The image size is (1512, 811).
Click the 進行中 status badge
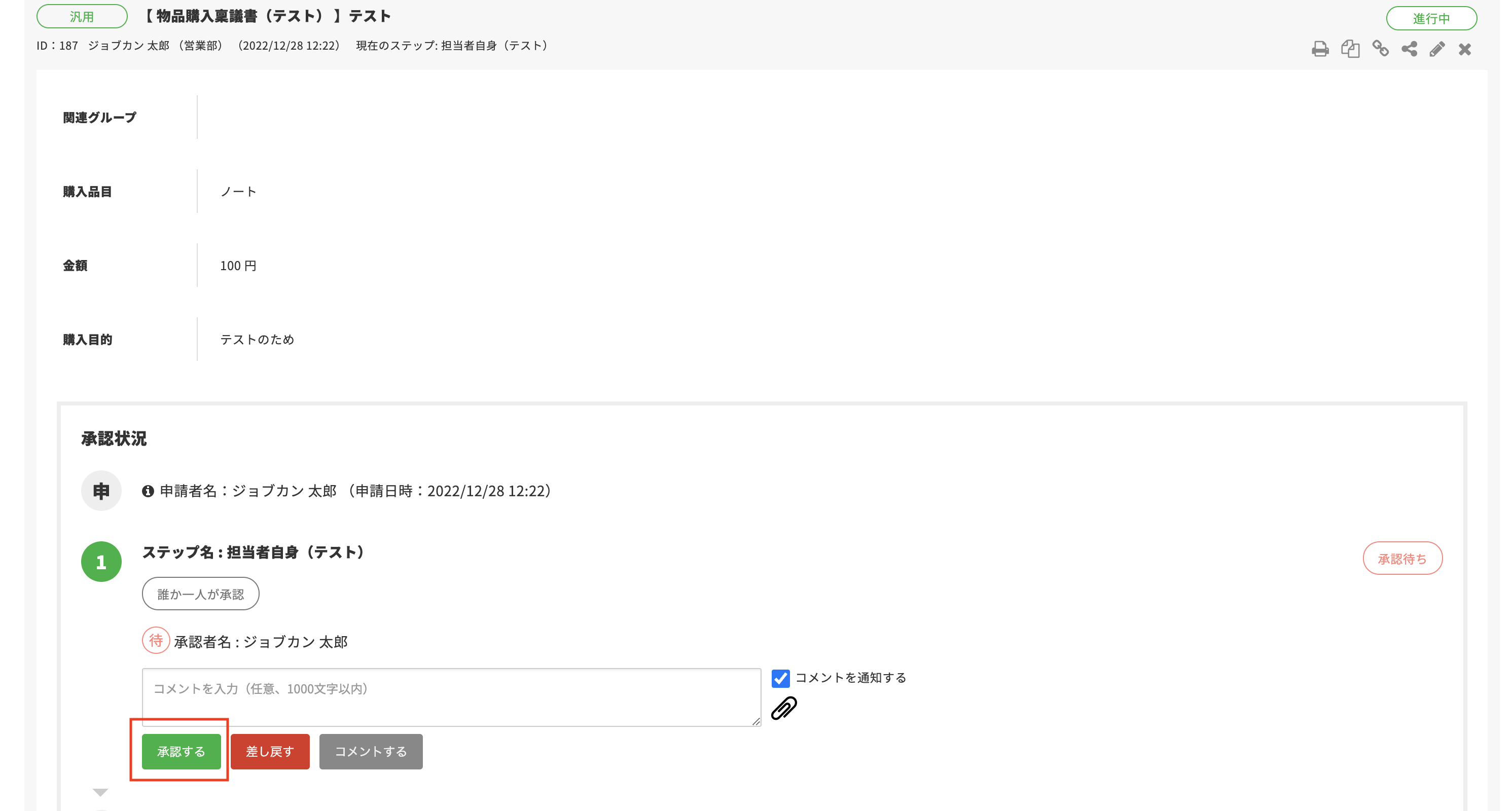pyautogui.click(x=1431, y=18)
